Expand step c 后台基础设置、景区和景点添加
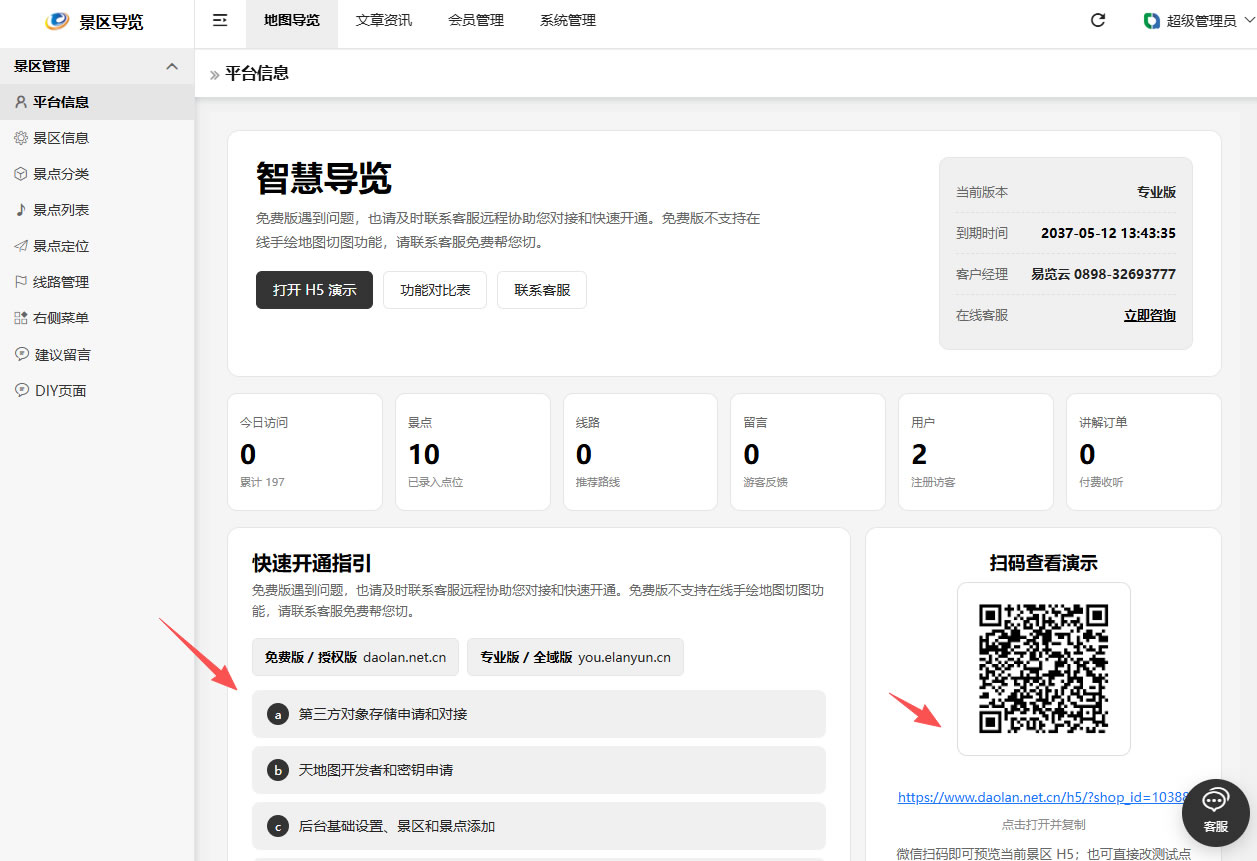1257x861 pixels. pyautogui.click(x=539, y=826)
